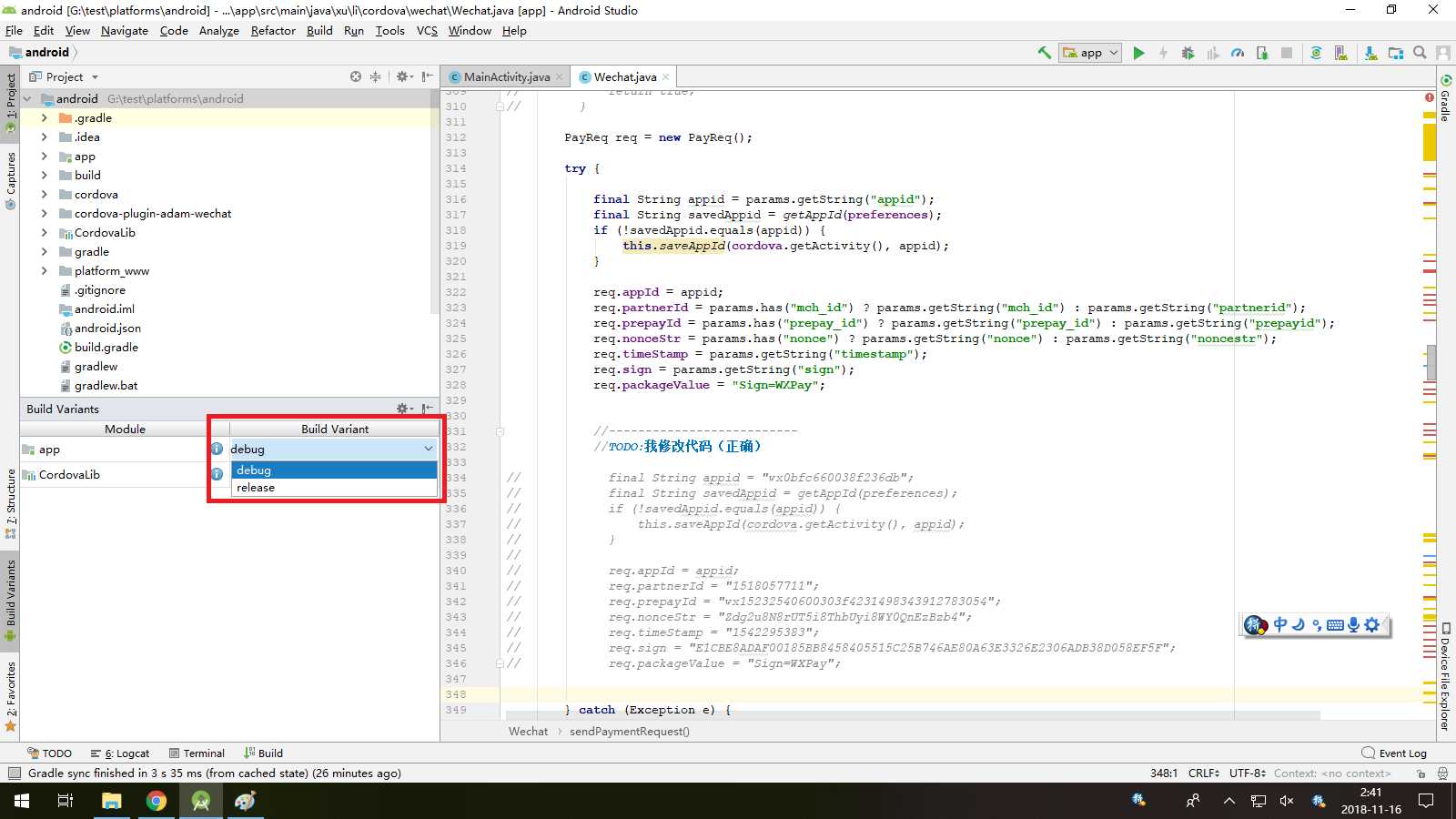Click the UTF-8 encoding selector
1456x819 pixels.
[1248, 773]
